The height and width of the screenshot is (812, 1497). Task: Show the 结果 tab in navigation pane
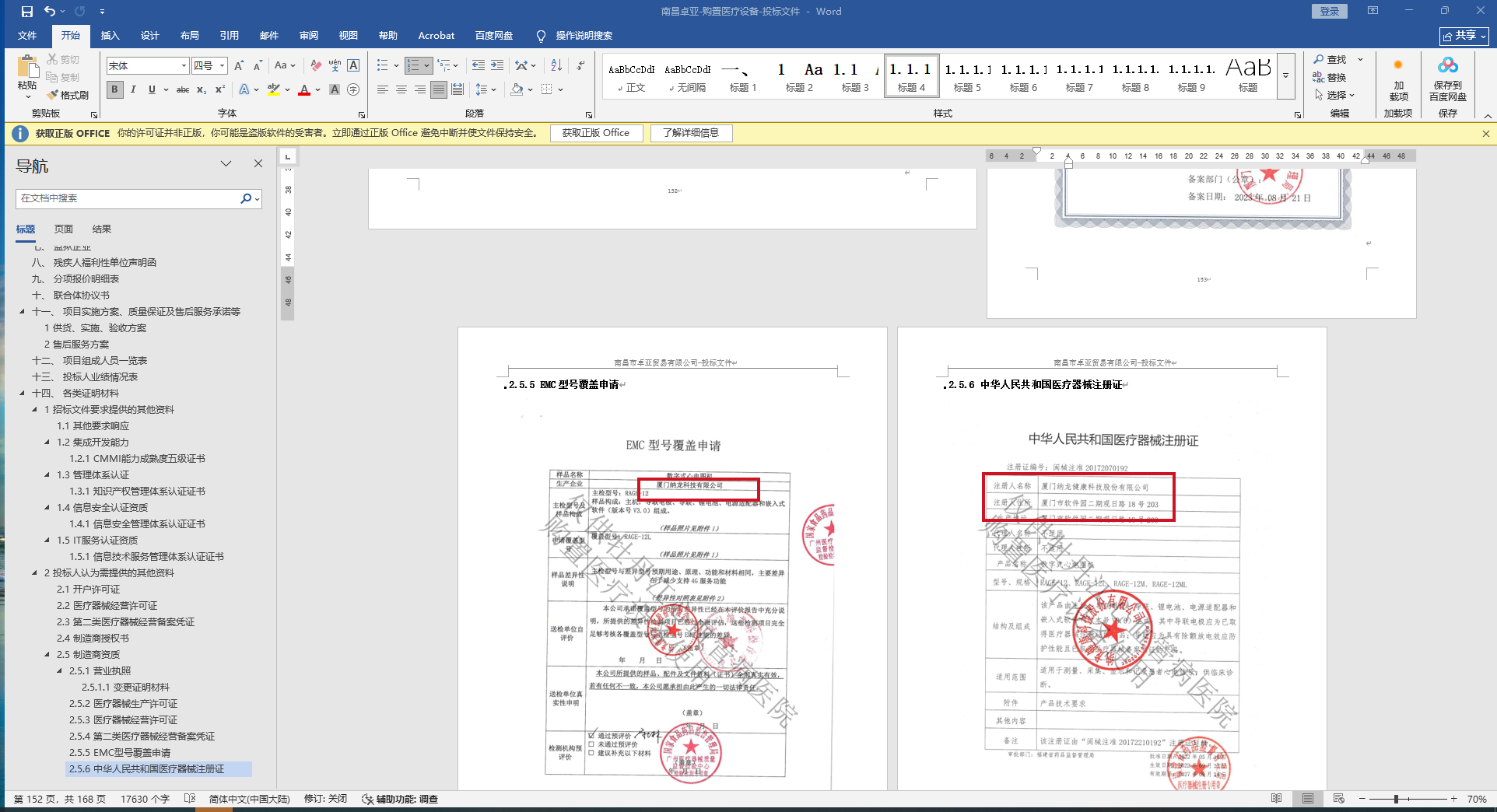(102, 229)
